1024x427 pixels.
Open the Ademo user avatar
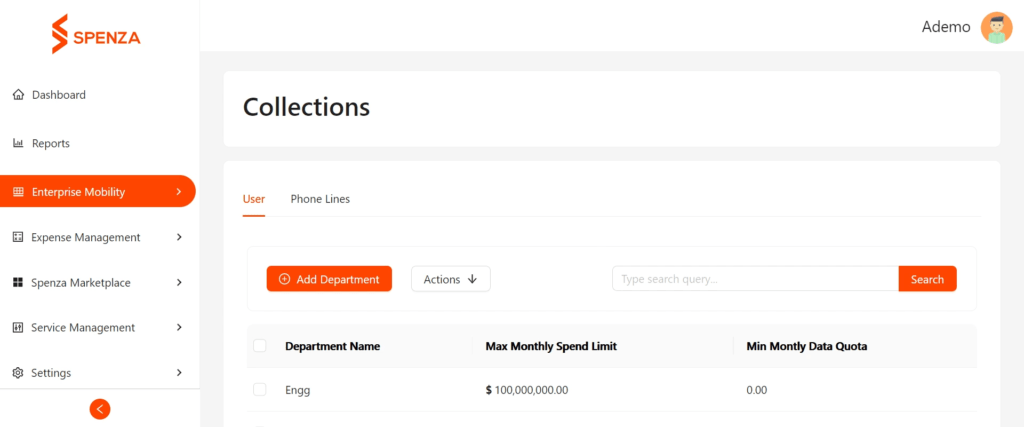[x=997, y=27]
